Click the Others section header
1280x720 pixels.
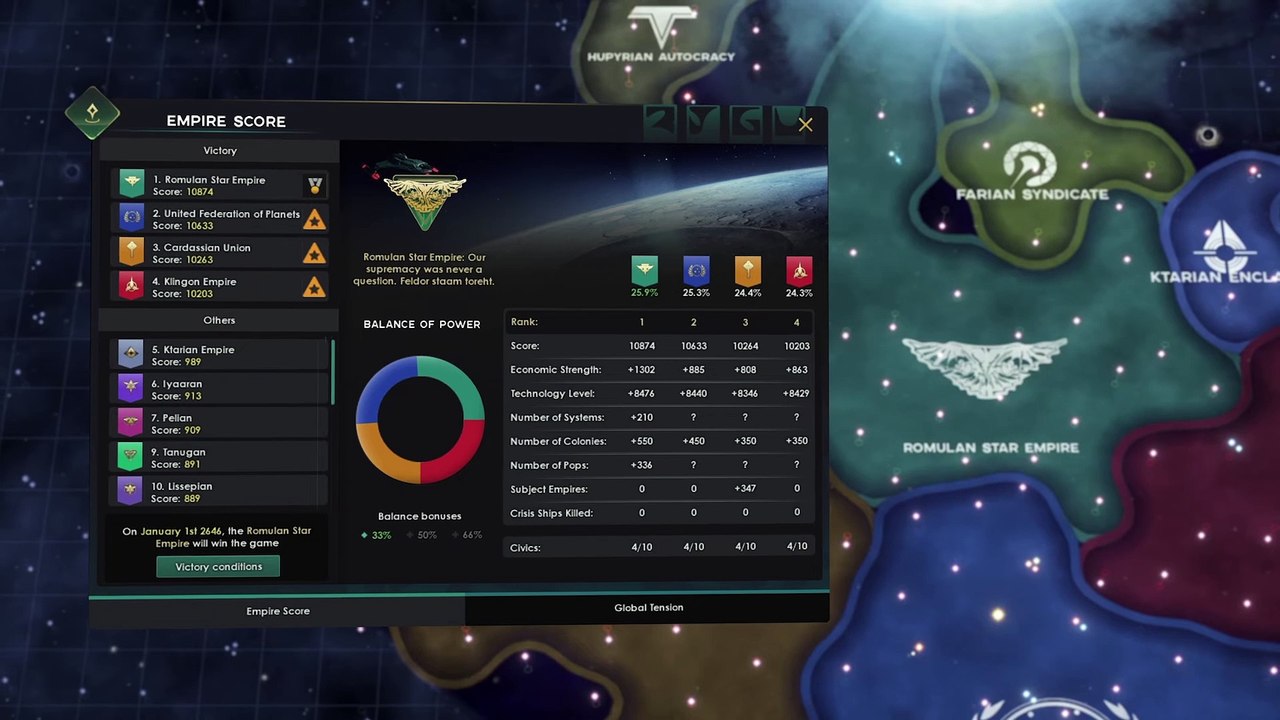[x=219, y=320]
